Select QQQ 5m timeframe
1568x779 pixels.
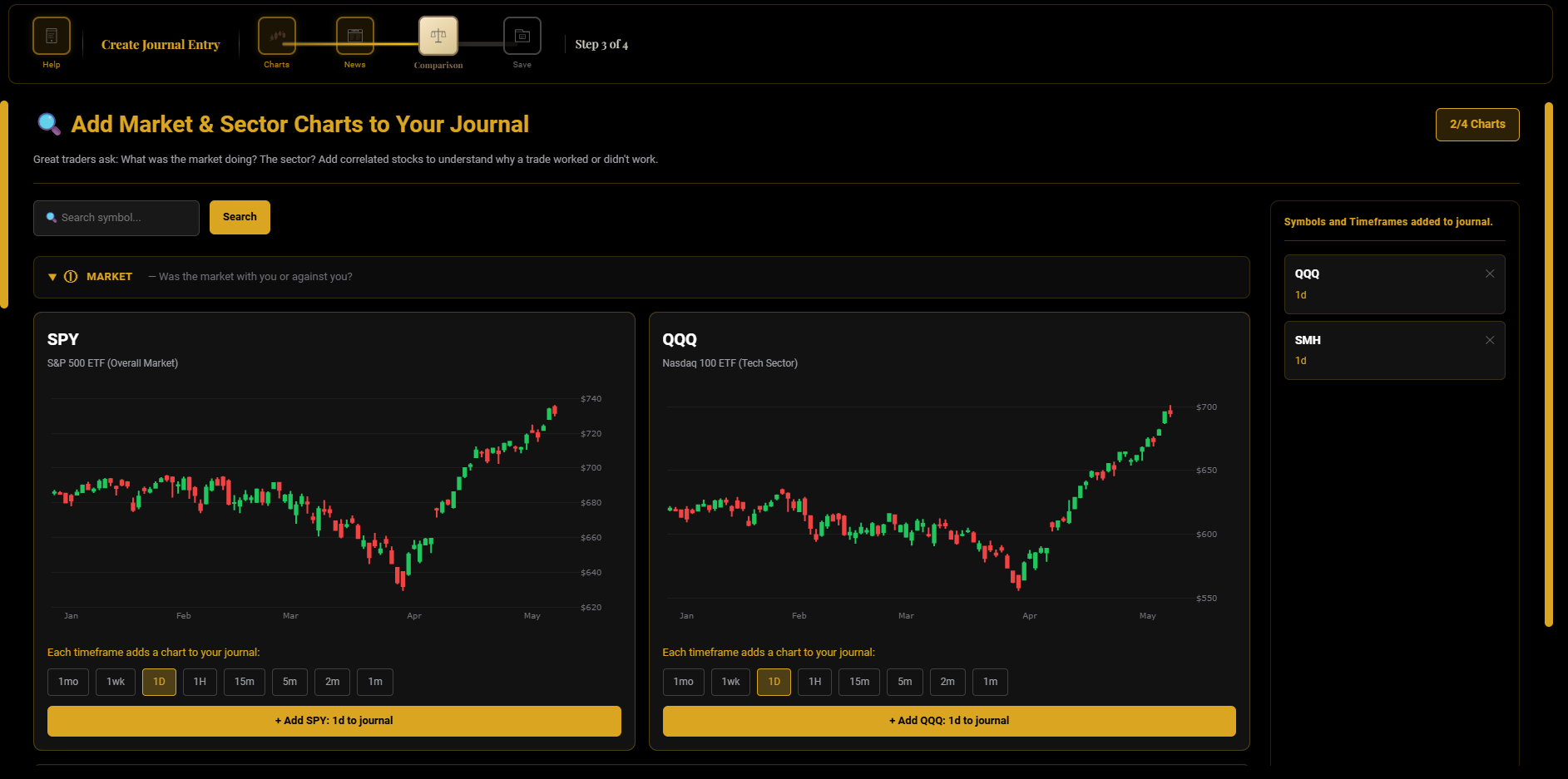[905, 682]
